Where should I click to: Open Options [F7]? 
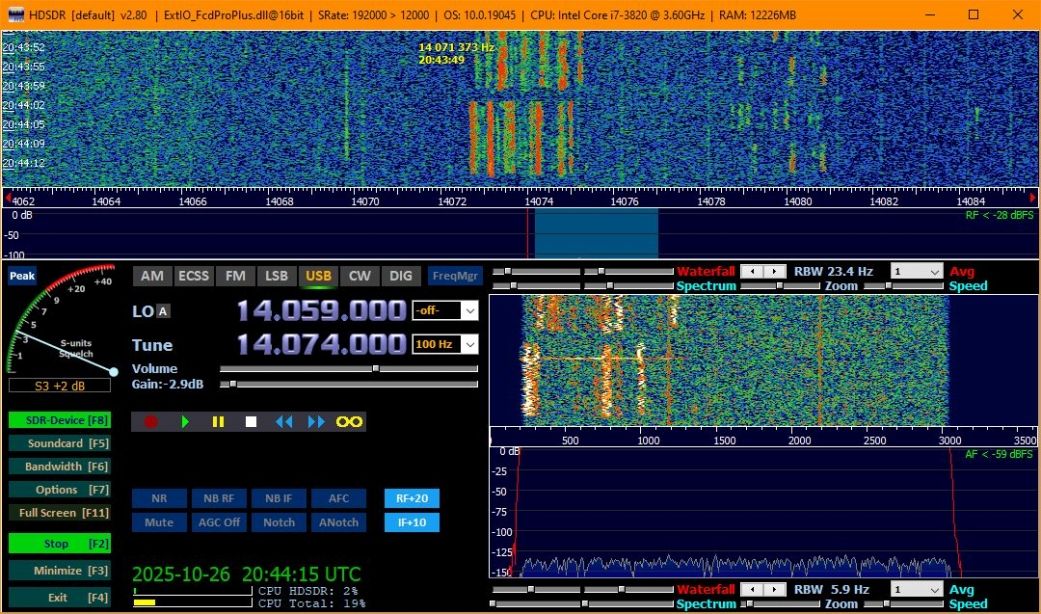pos(58,490)
